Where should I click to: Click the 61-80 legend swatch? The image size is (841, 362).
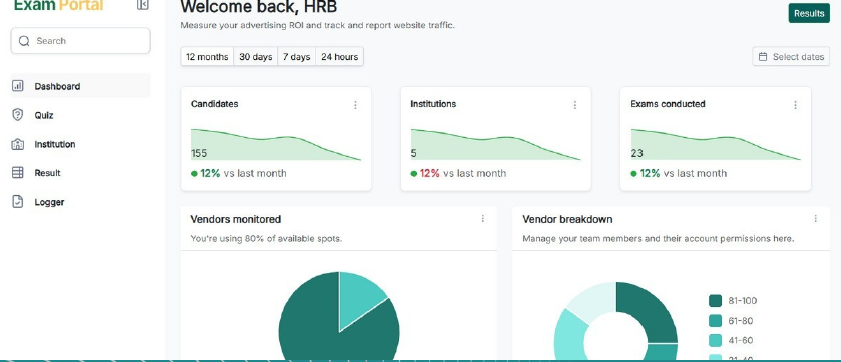click(x=715, y=321)
